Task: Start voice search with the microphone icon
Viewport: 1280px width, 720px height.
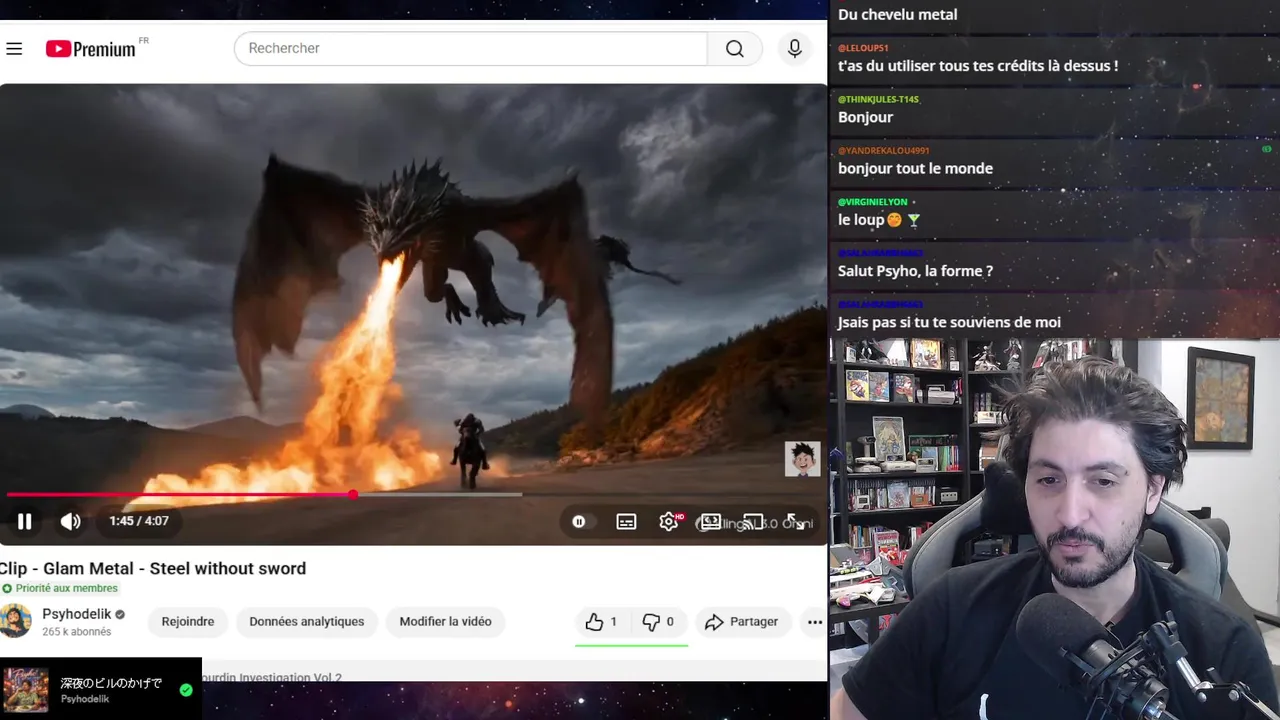Action: click(795, 48)
